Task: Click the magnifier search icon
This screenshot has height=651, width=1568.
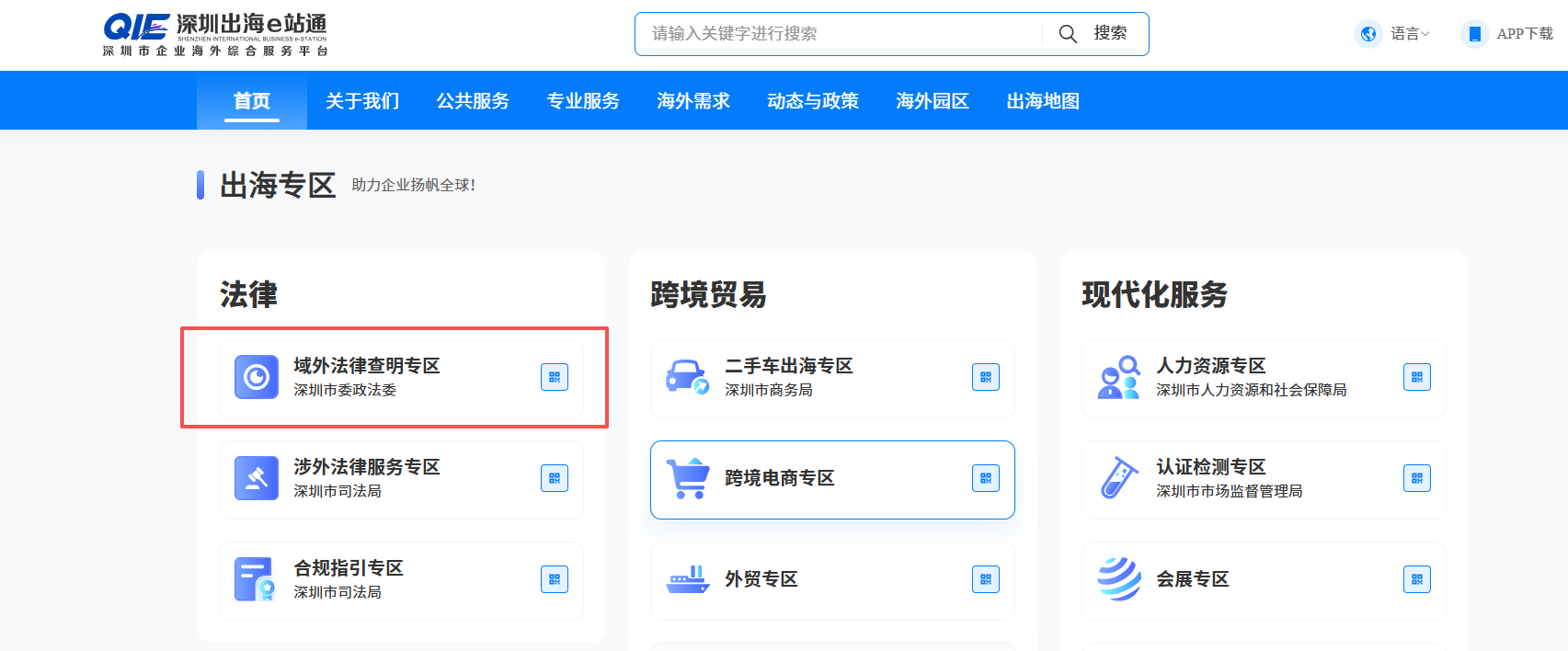Action: pyautogui.click(x=1067, y=34)
